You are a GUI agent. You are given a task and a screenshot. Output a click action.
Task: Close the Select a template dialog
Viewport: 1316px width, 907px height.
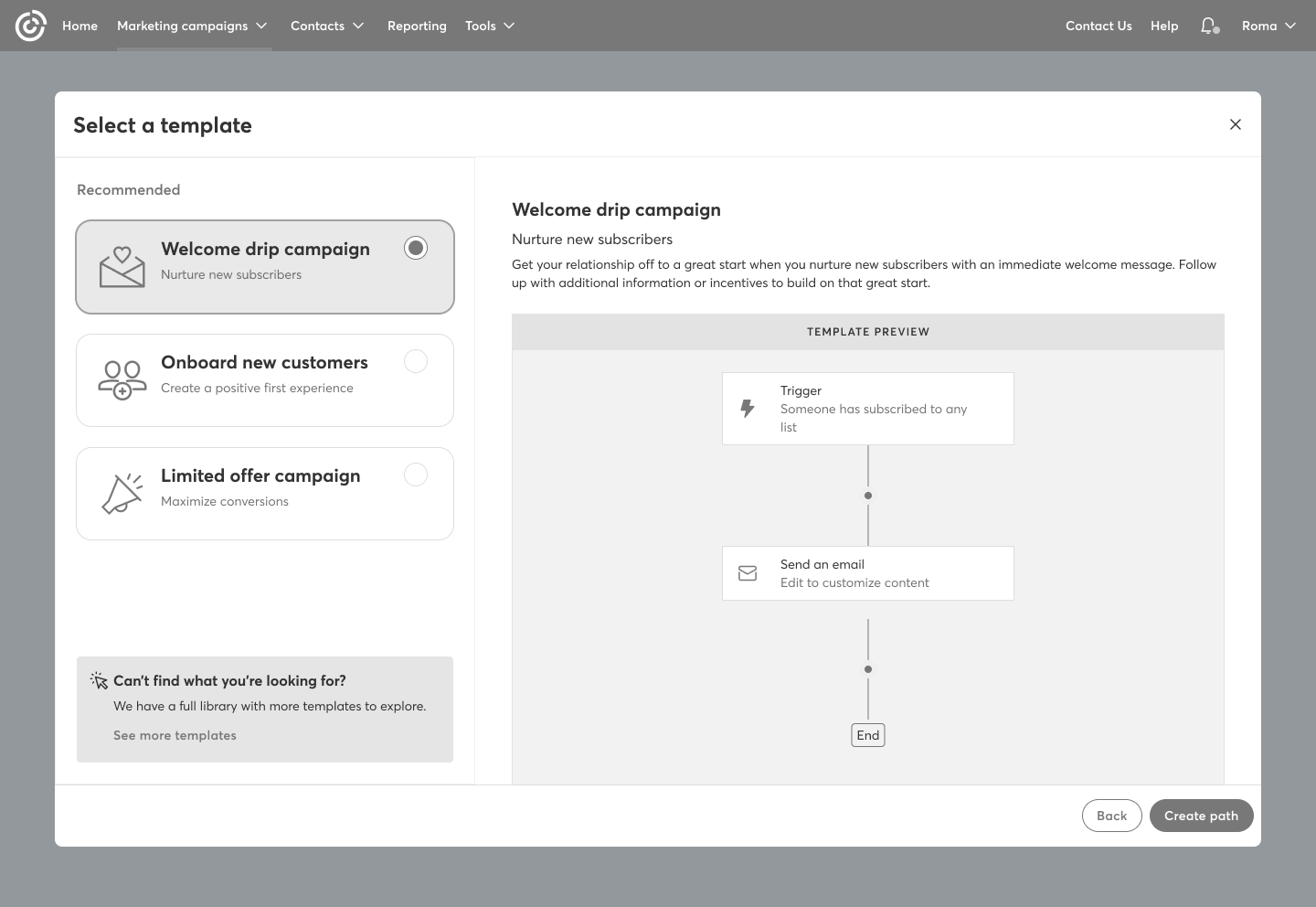coord(1235,124)
